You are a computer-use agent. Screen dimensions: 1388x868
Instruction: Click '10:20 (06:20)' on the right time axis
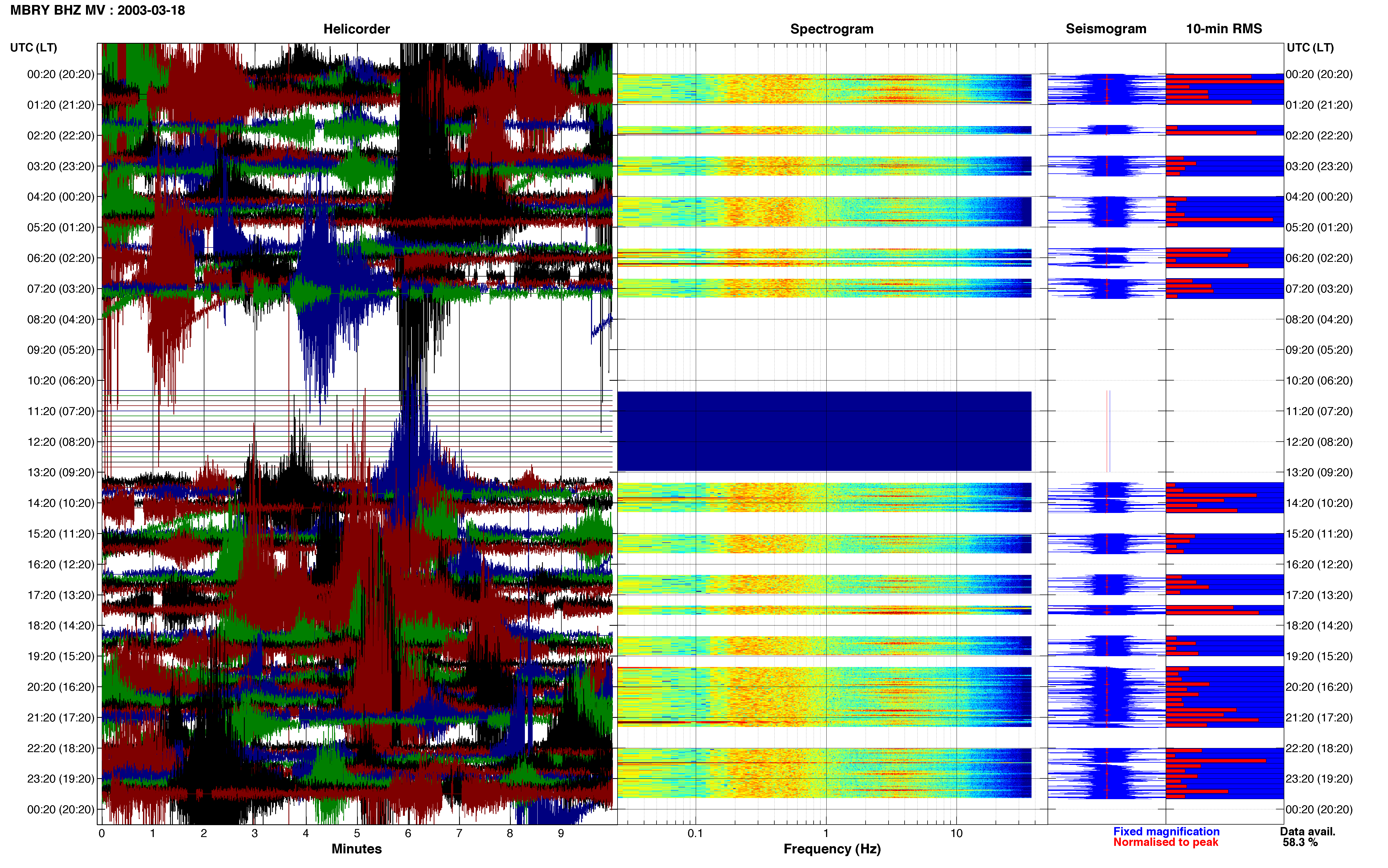1319,380
